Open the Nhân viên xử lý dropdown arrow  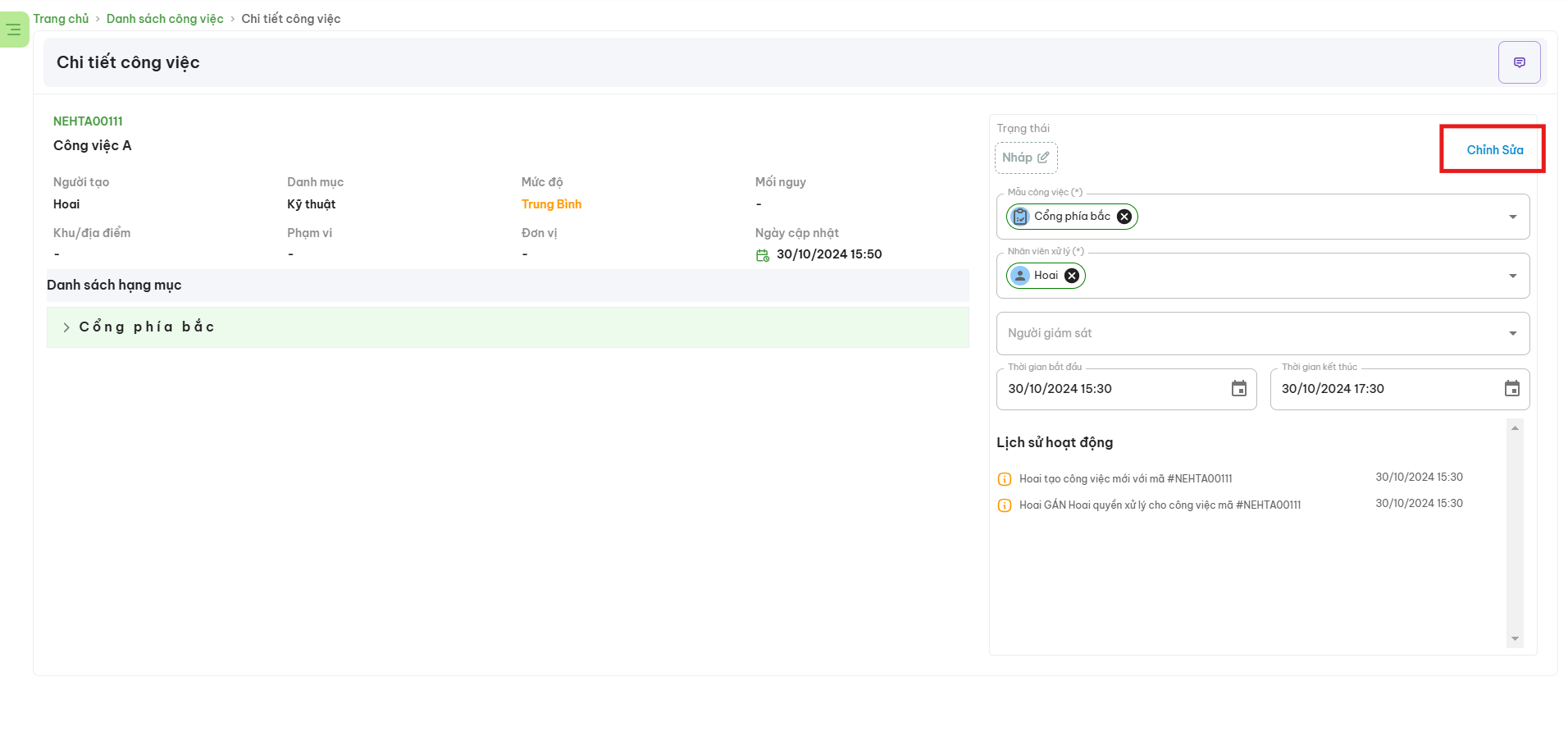coord(1512,276)
